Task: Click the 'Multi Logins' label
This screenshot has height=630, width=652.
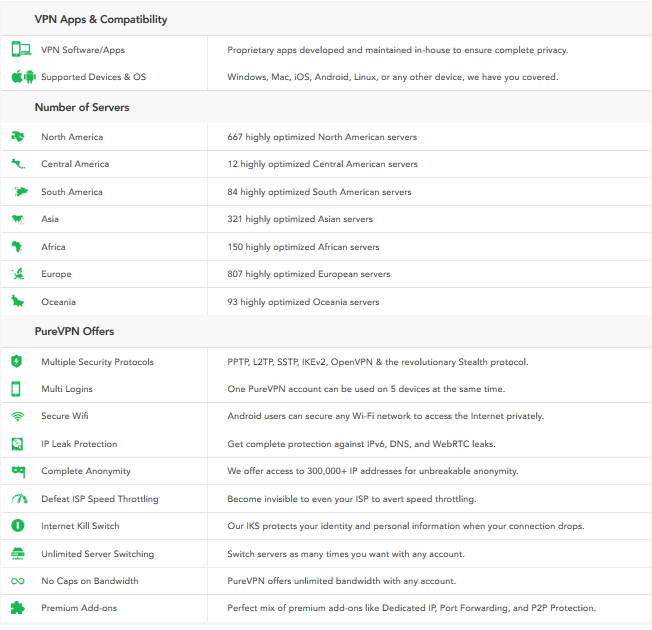Action: coord(67,389)
